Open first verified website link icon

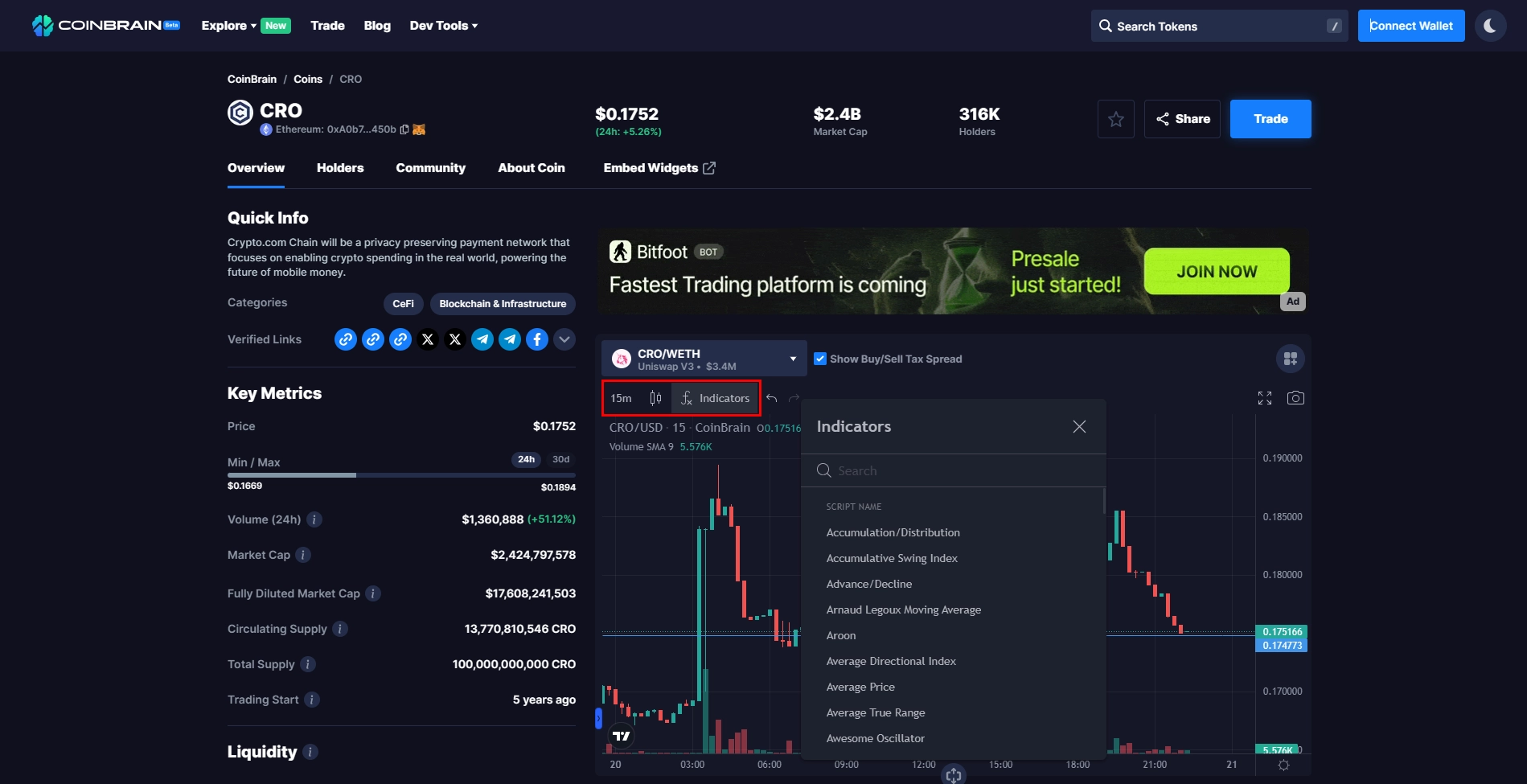pyautogui.click(x=346, y=339)
